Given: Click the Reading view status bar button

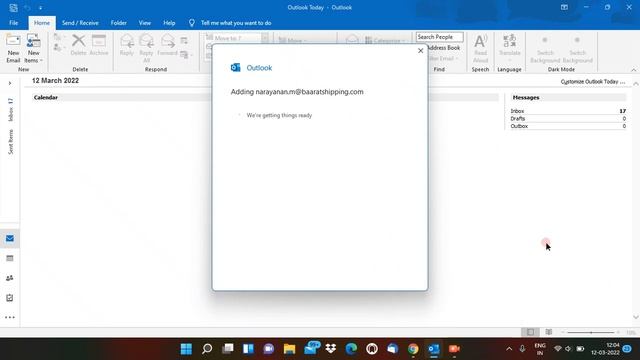Looking at the screenshot, I should coord(549,332).
